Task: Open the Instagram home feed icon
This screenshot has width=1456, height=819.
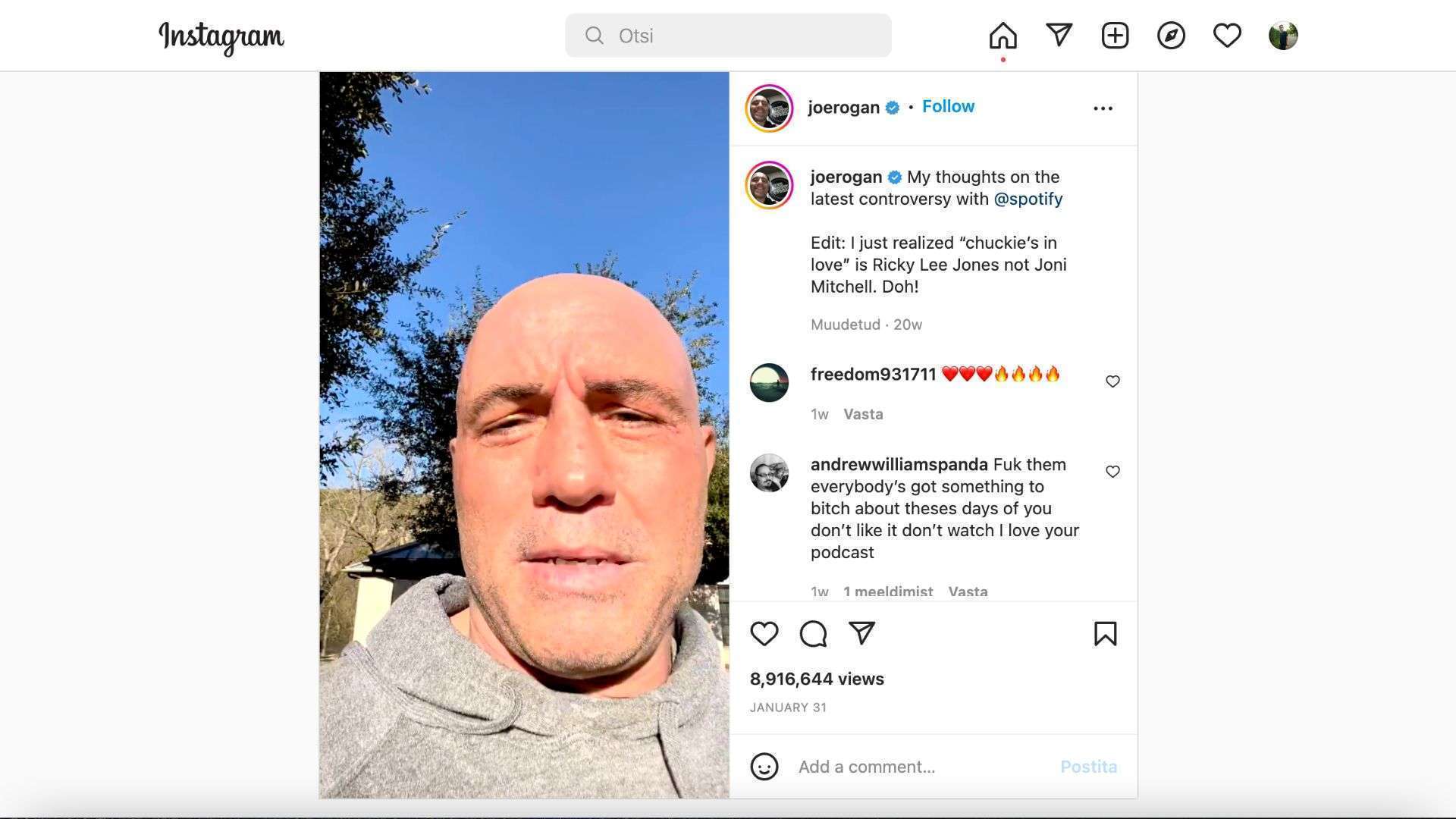Action: (1003, 36)
